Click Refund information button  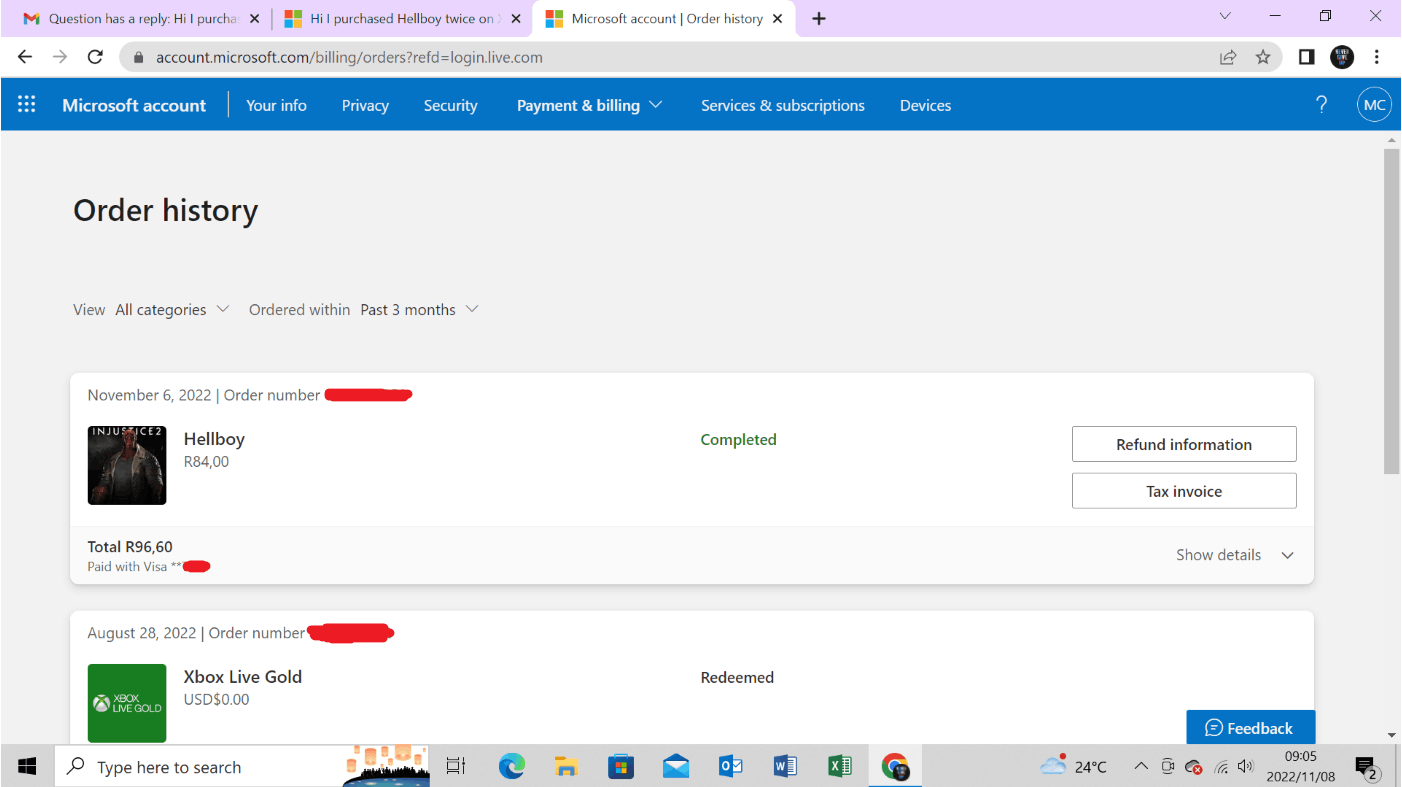click(x=1184, y=444)
